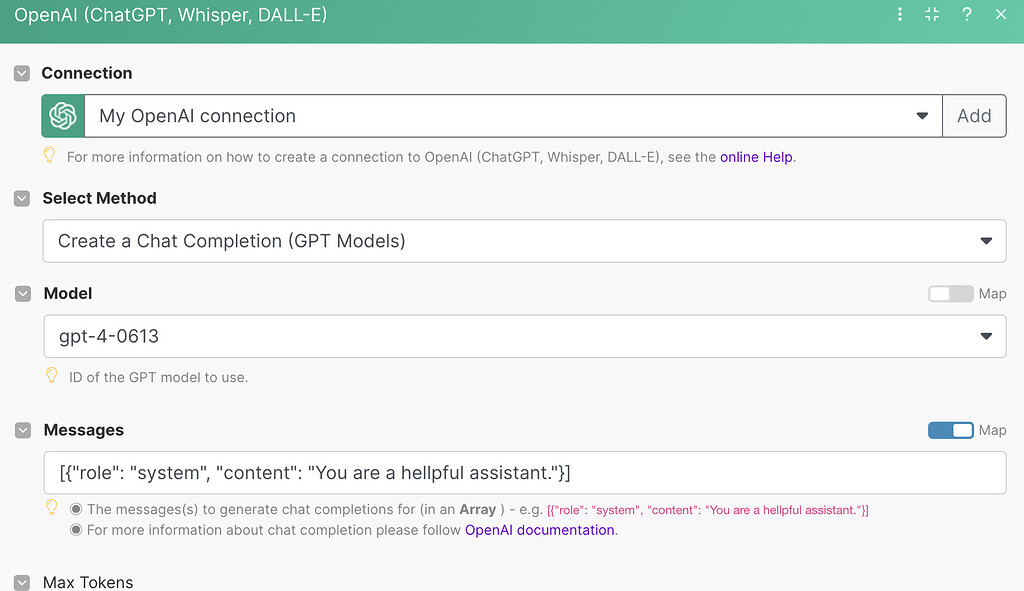The width and height of the screenshot is (1024, 591).
Task: Collapse the Select Method section
Action: click(x=21, y=198)
